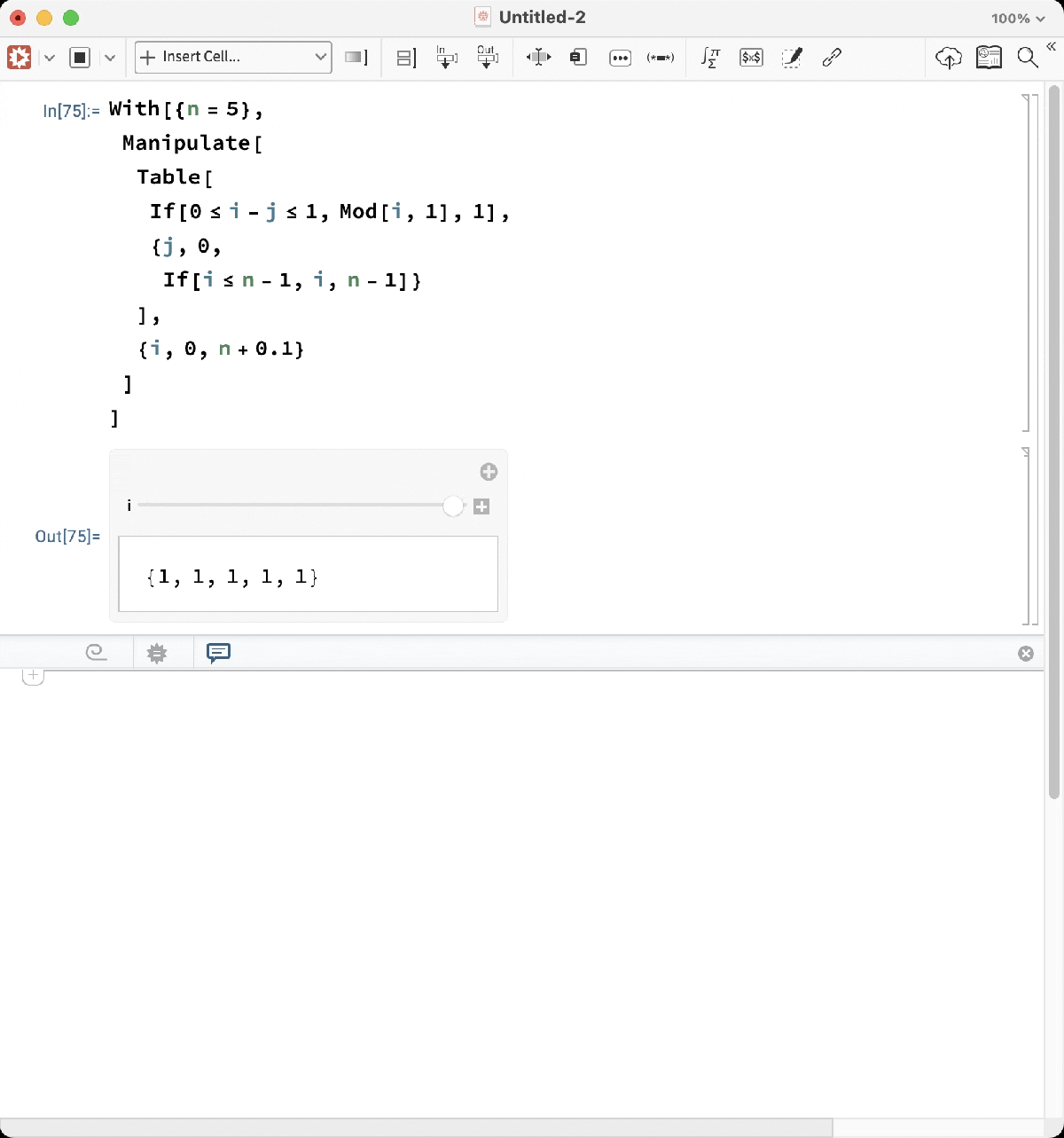The image size is (1064, 1138).
Task: Click the With[{n = 5}, code line
Action: click(x=186, y=109)
